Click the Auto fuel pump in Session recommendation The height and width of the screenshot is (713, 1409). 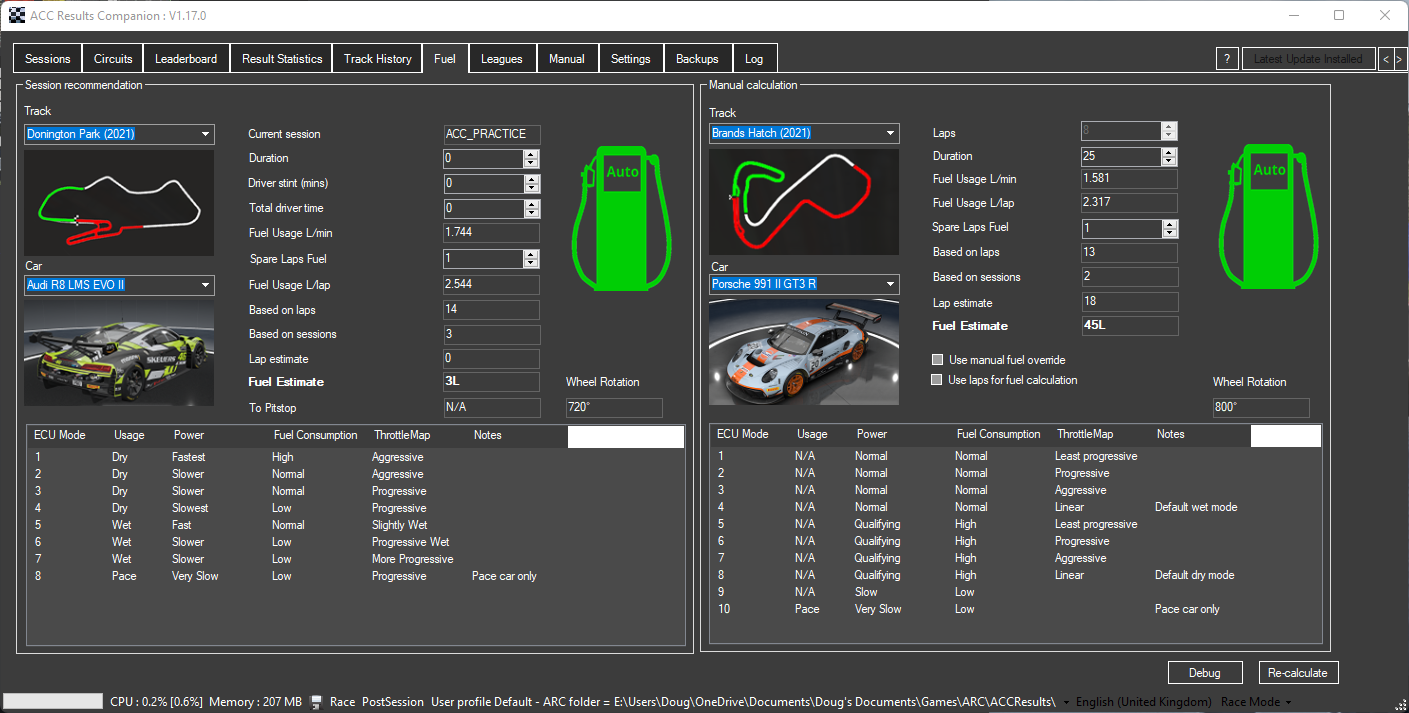click(621, 218)
